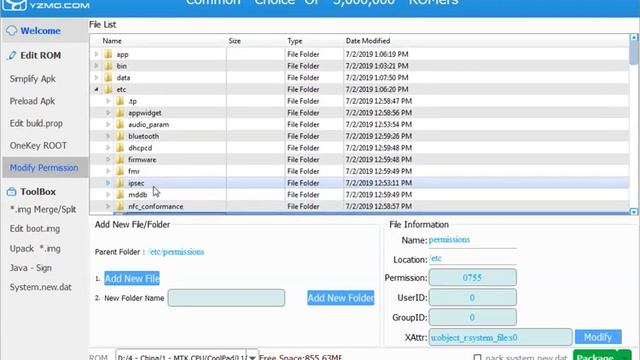This screenshot has height=360, width=640.
Task: Click the app folder icon
Action: click(x=108, y=54)
